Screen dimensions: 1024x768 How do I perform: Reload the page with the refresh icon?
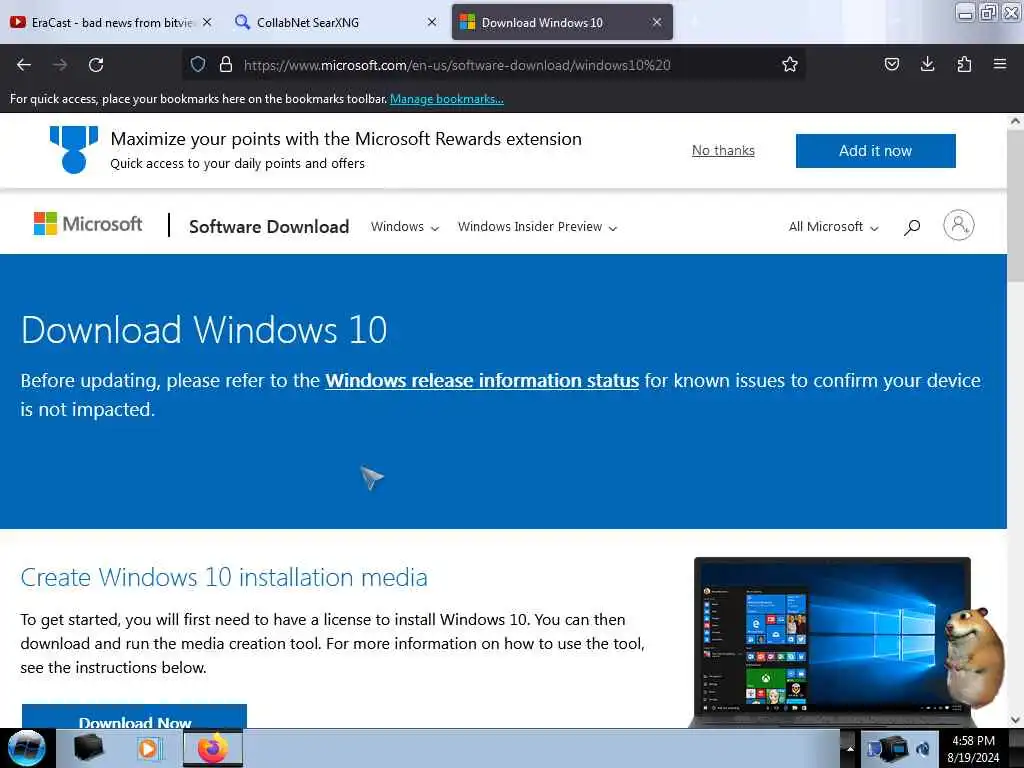(96, 65)
